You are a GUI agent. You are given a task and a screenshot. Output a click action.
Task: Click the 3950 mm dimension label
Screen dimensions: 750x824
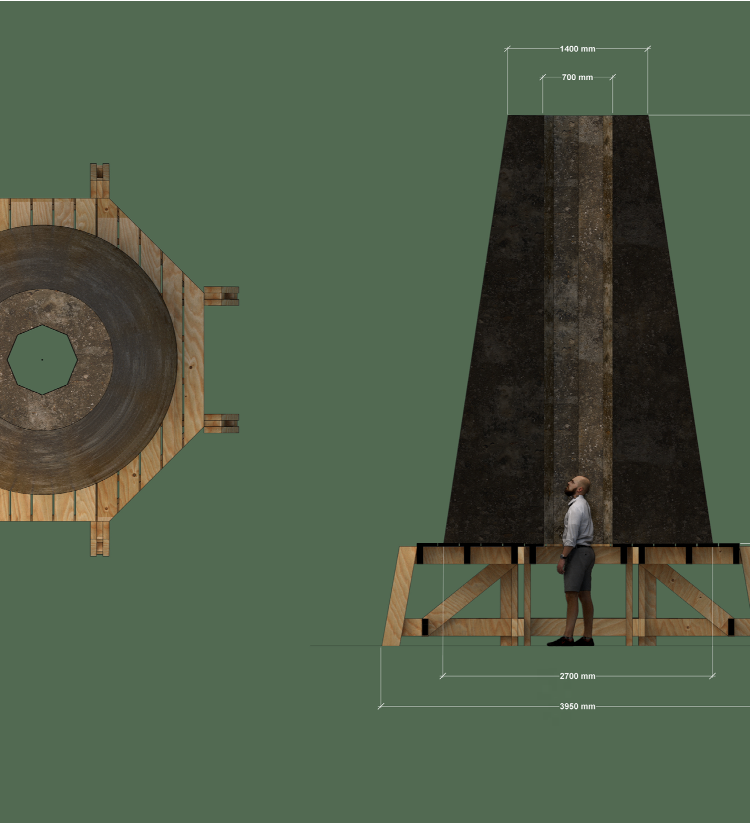pos(577,706)
